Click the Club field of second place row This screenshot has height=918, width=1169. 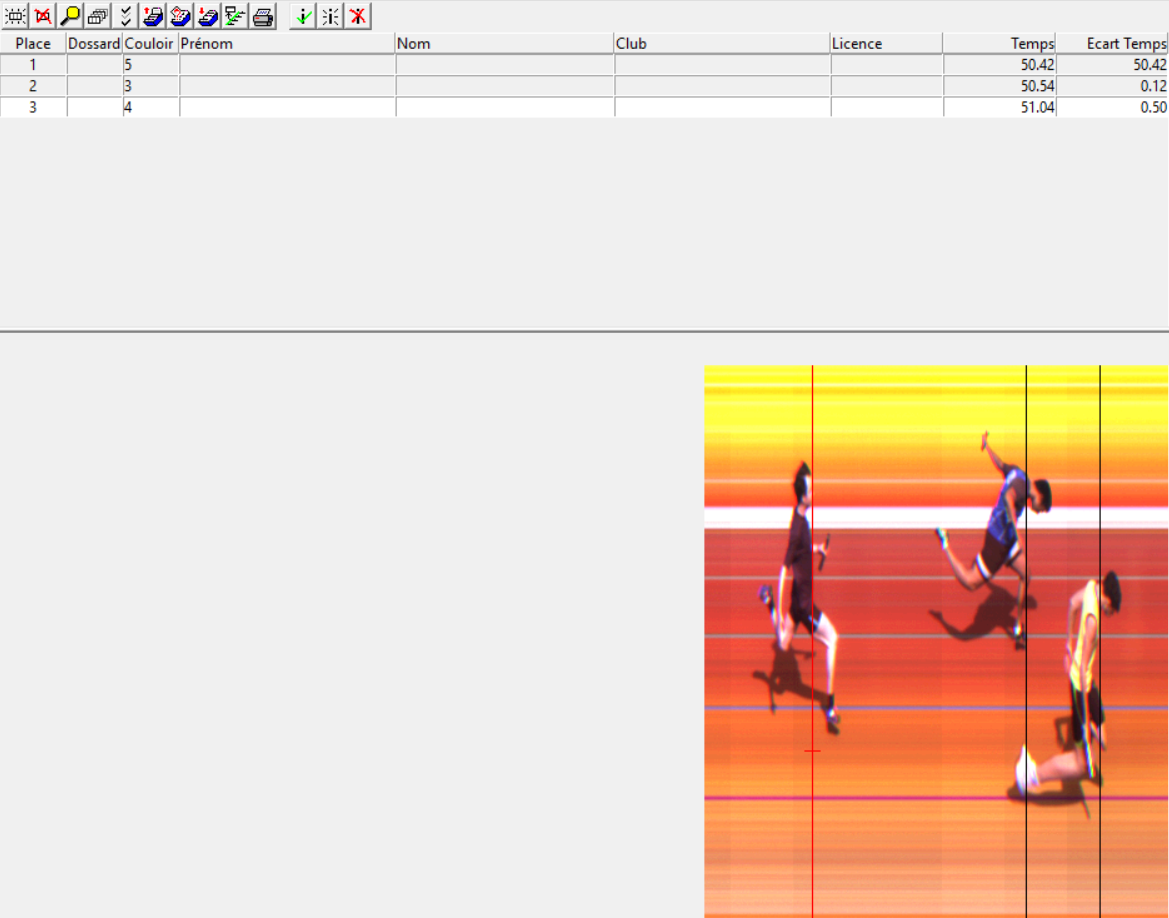click(x=722, y=86)
